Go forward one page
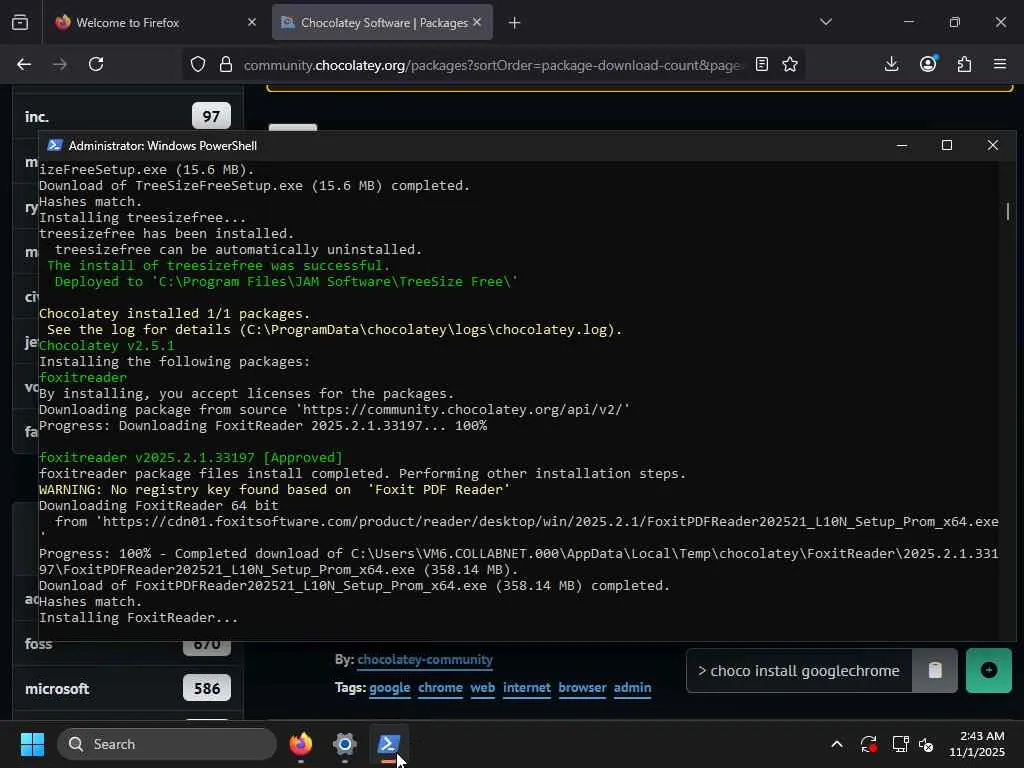This screenshot has width=1024, height=768. click(59, 64)
